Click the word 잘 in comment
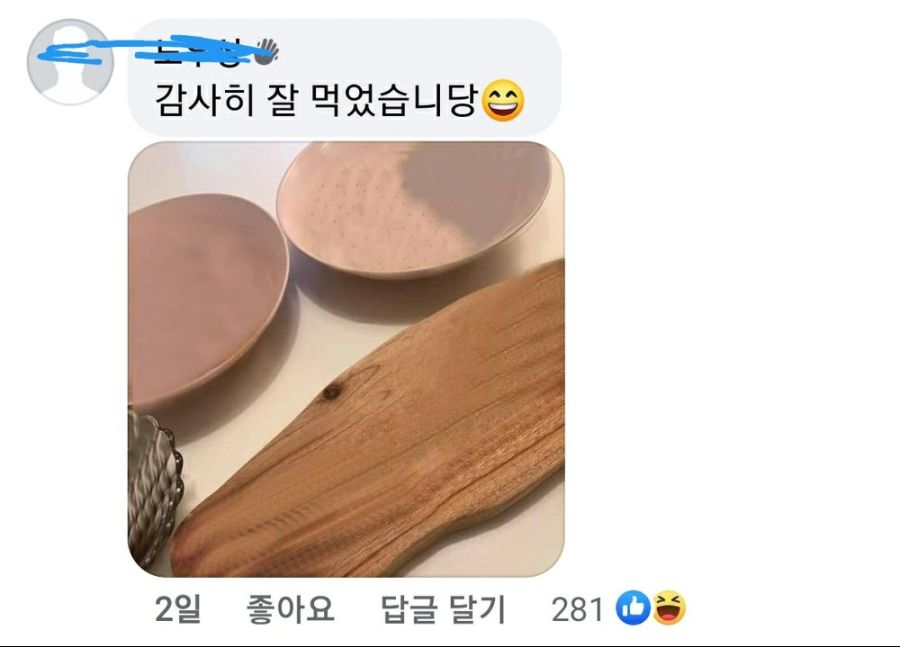This screenshot has height=647, width=900. coord(282,100)
